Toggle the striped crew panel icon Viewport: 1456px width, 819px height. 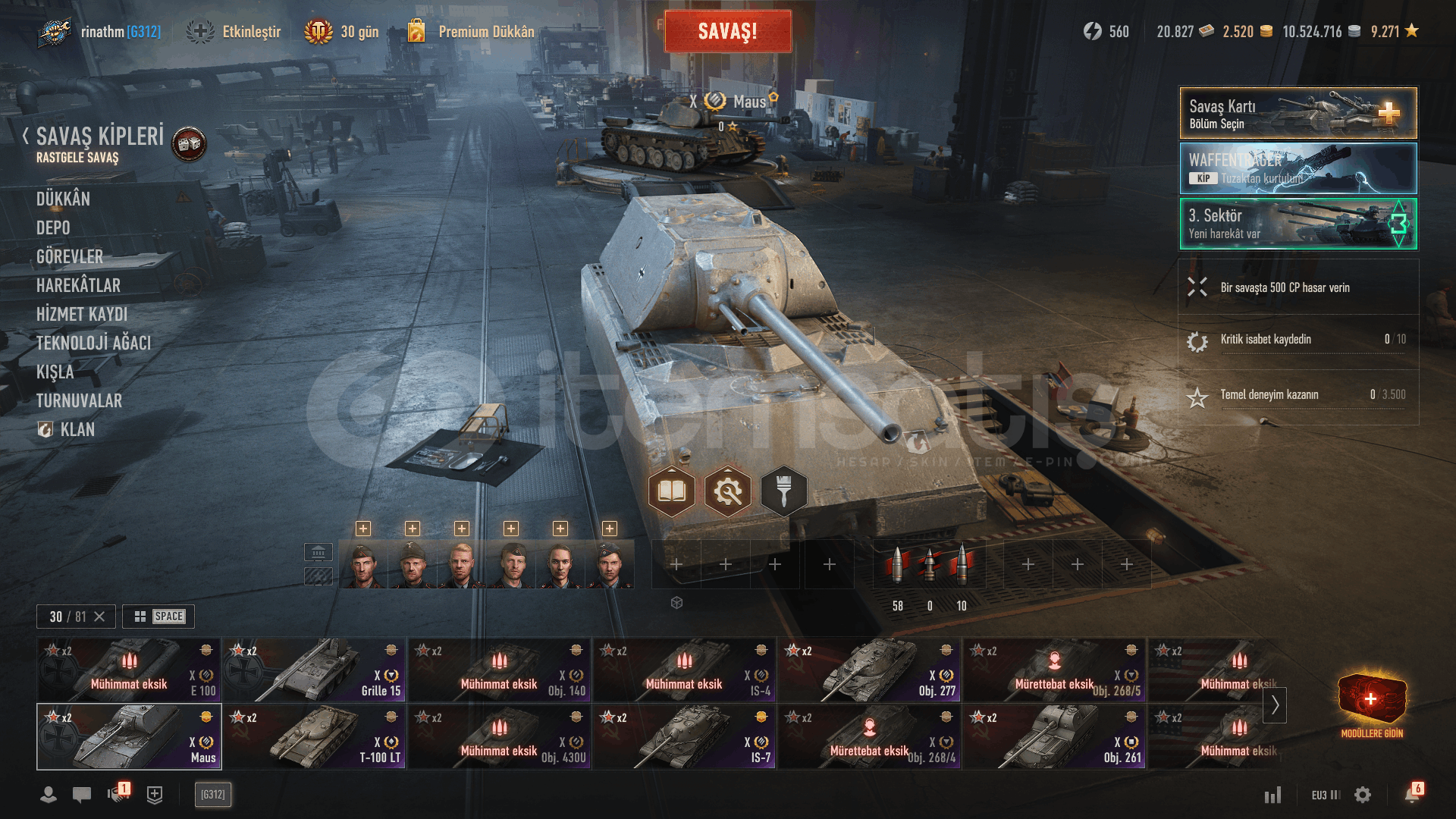[318, 576]
